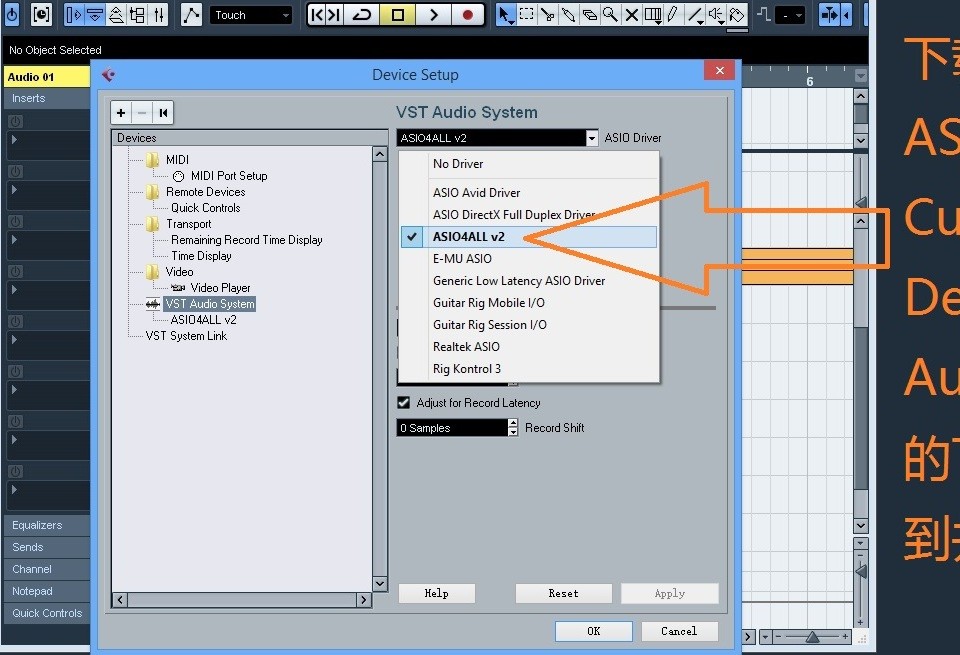Grab the Draw pencil tool
Screen dimensions: 960x655
[672, 15]
